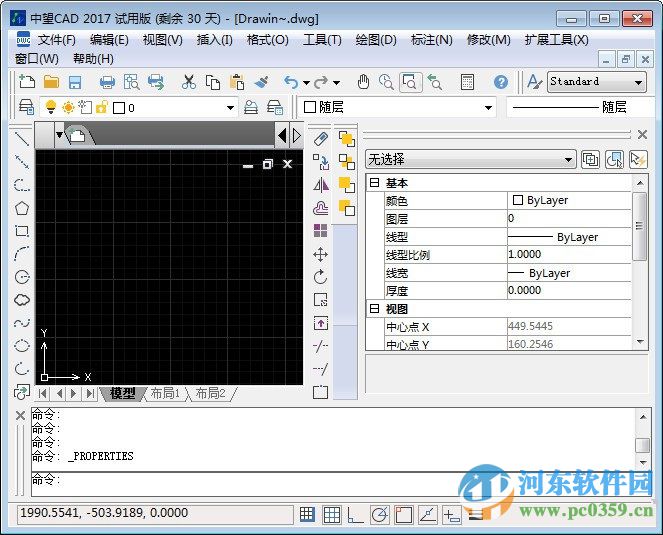Select the Mirror modify tool
Viewport: 663px width, 535px height.
(x=321, y=185)
